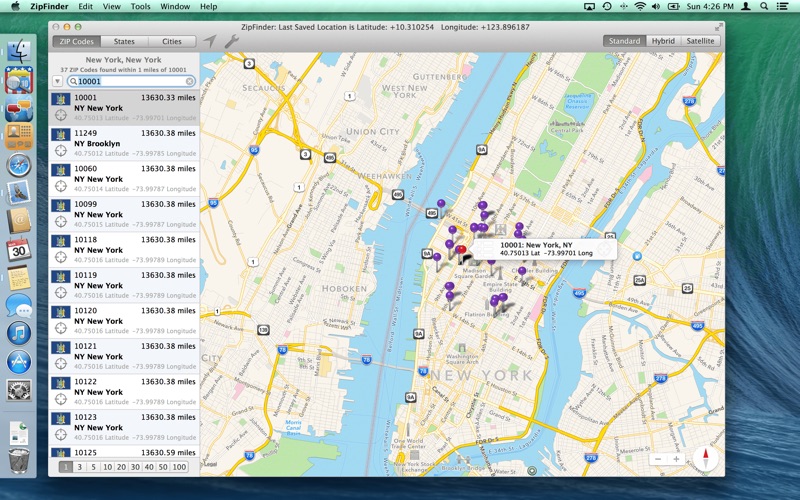Set the search radius to 5 miles
800x500 pixels.
[x=93, y=467]
